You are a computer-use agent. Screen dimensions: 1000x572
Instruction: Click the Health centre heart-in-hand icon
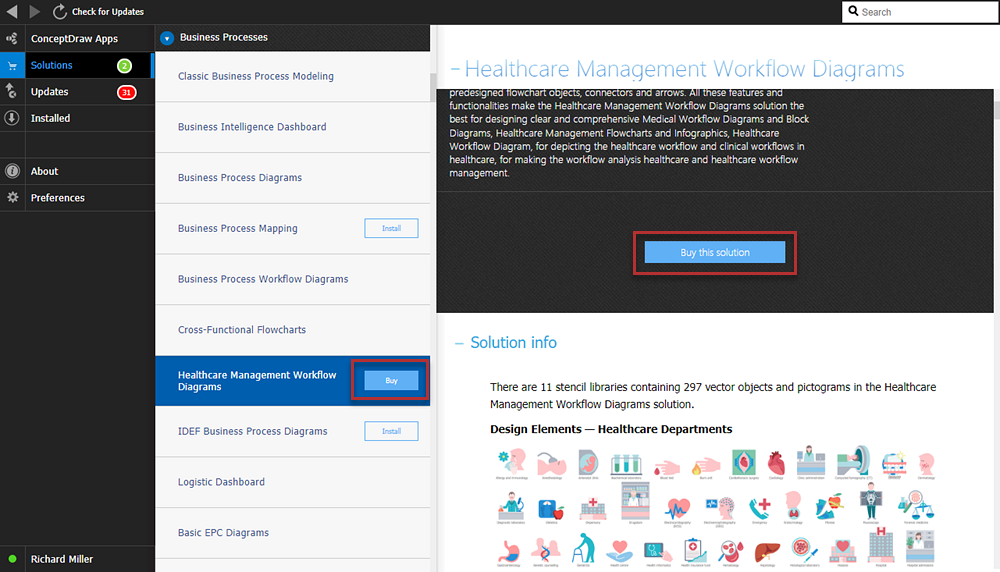coord(619,552)
